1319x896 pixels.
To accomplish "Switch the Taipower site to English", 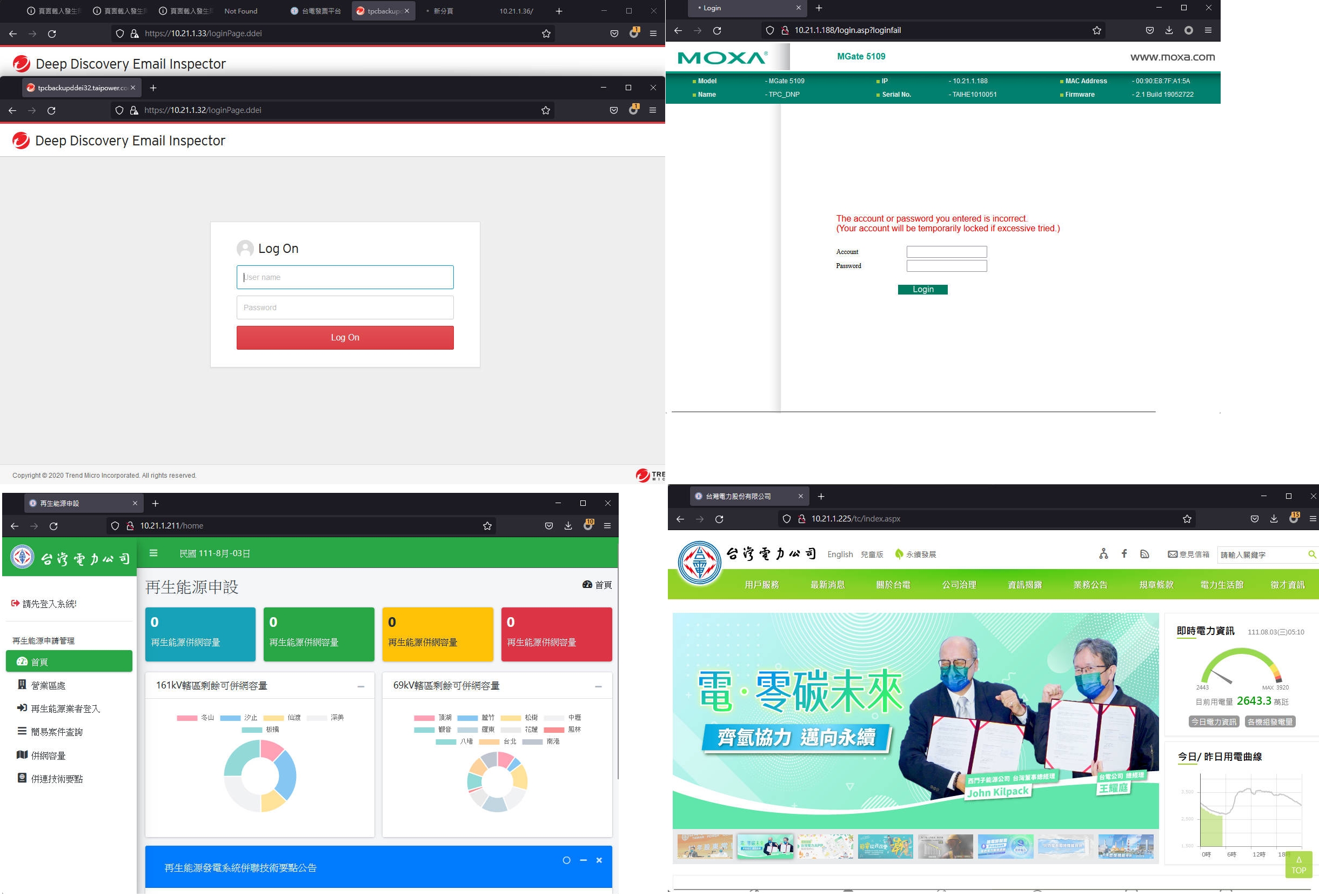I will coord(840,555).
